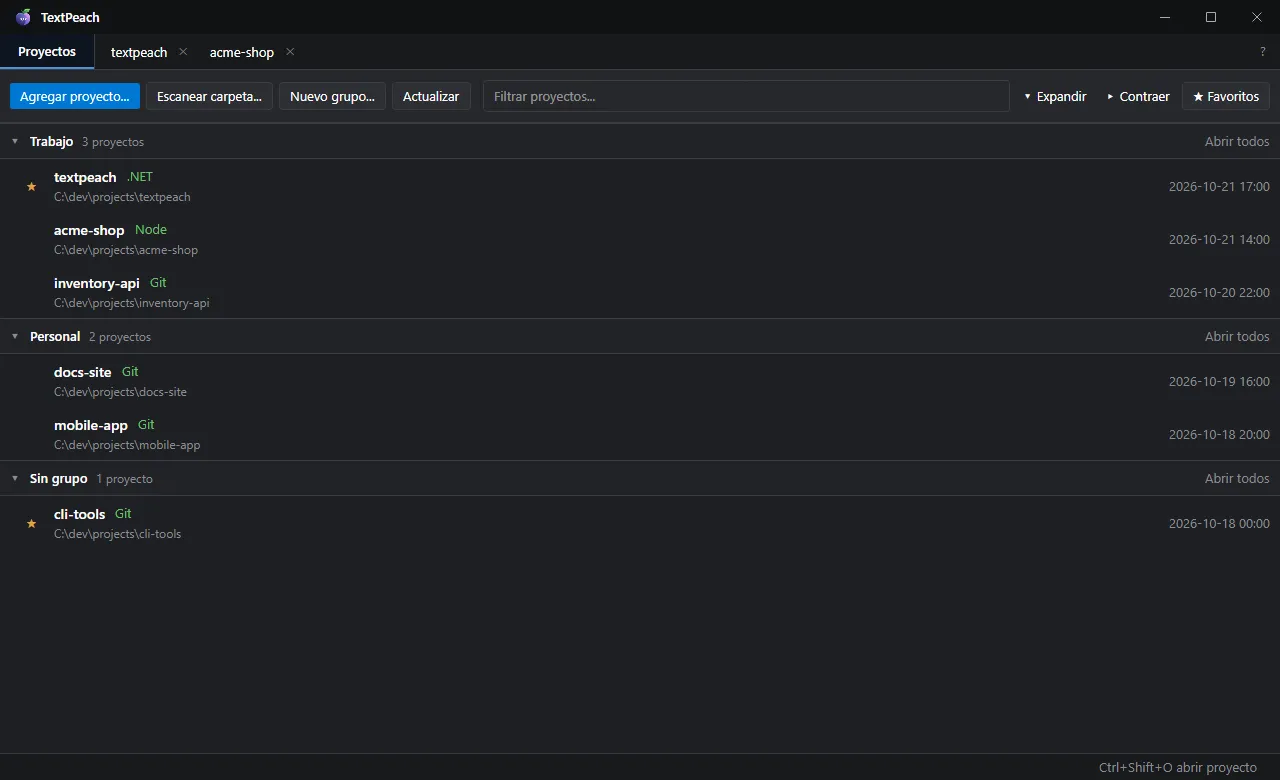This screenshot has width=1280, height=780.
Task: Click Nuevo grupo button
Action: 332,96
